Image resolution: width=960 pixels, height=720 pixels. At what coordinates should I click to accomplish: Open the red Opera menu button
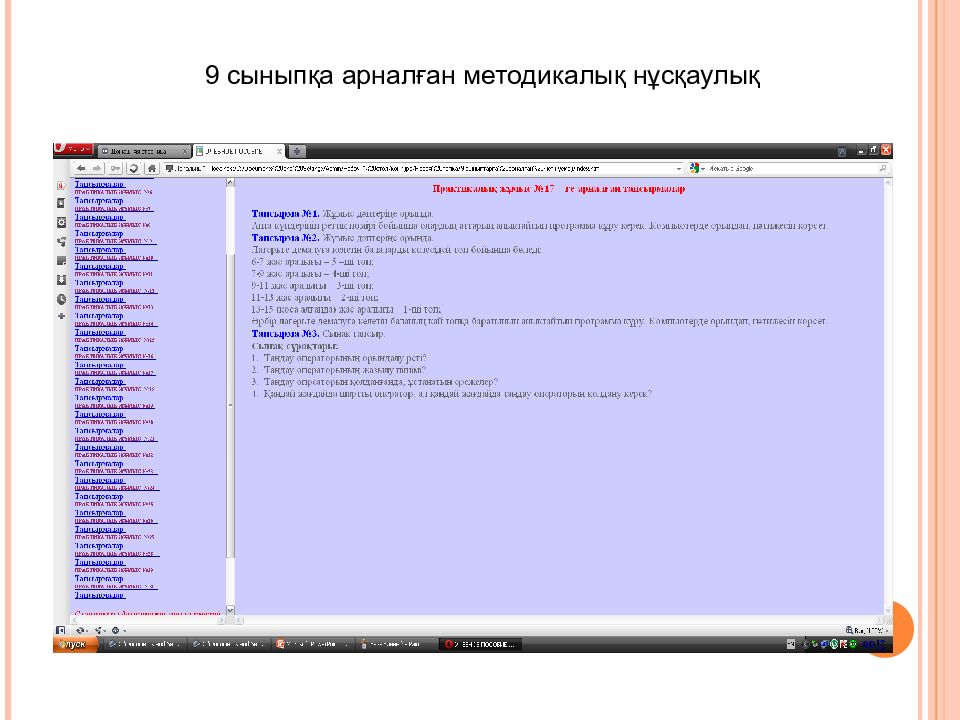click(73, 149)
